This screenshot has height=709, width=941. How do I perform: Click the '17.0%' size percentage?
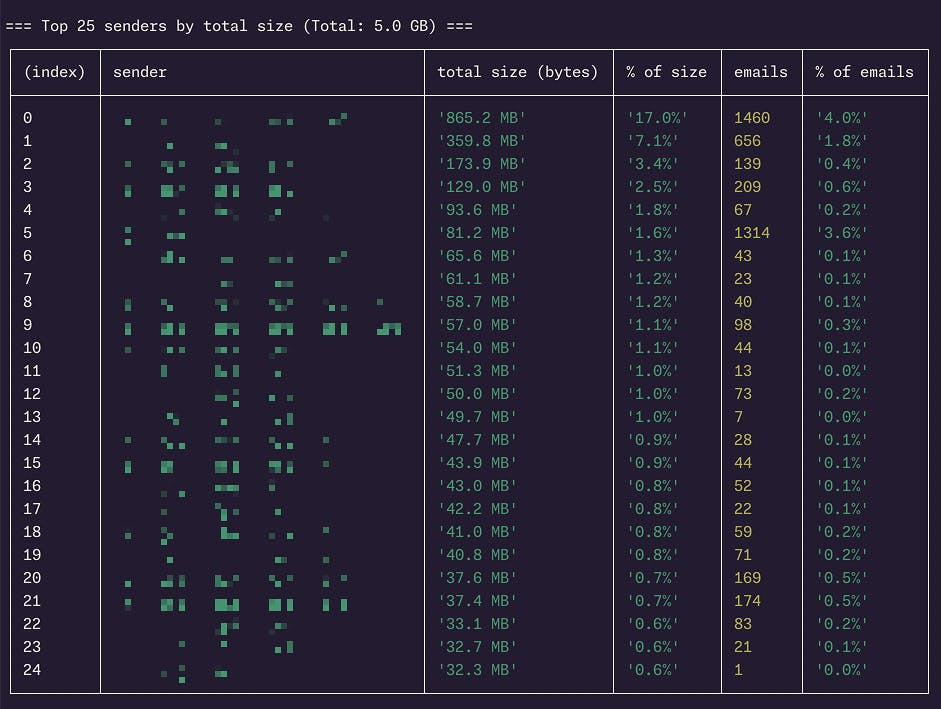657,118
